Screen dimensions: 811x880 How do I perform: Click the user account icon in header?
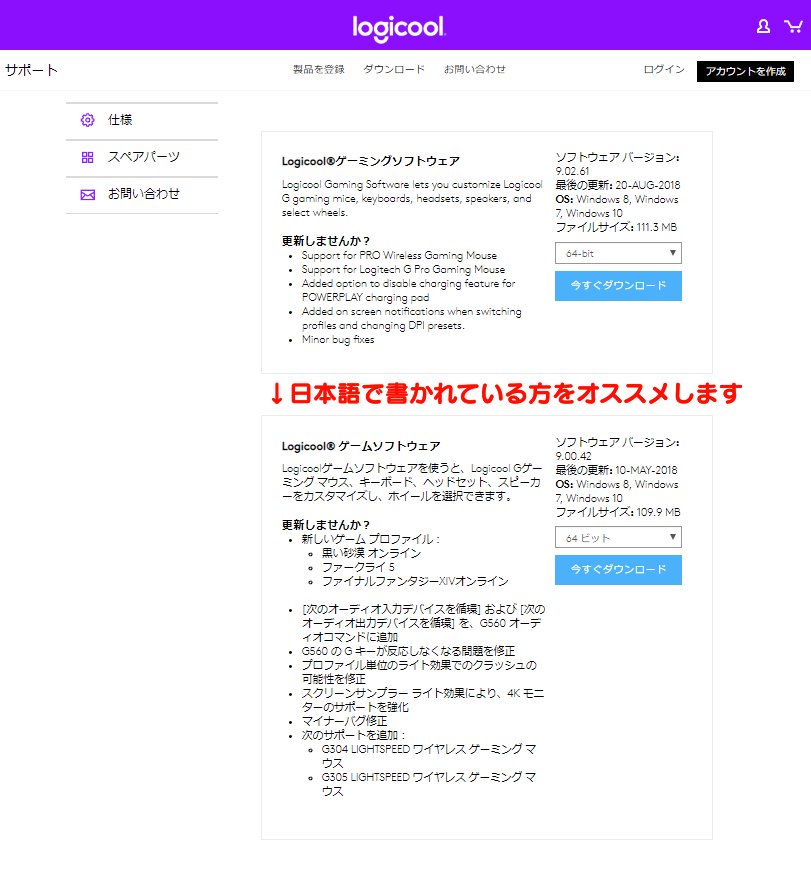[763, 26]
